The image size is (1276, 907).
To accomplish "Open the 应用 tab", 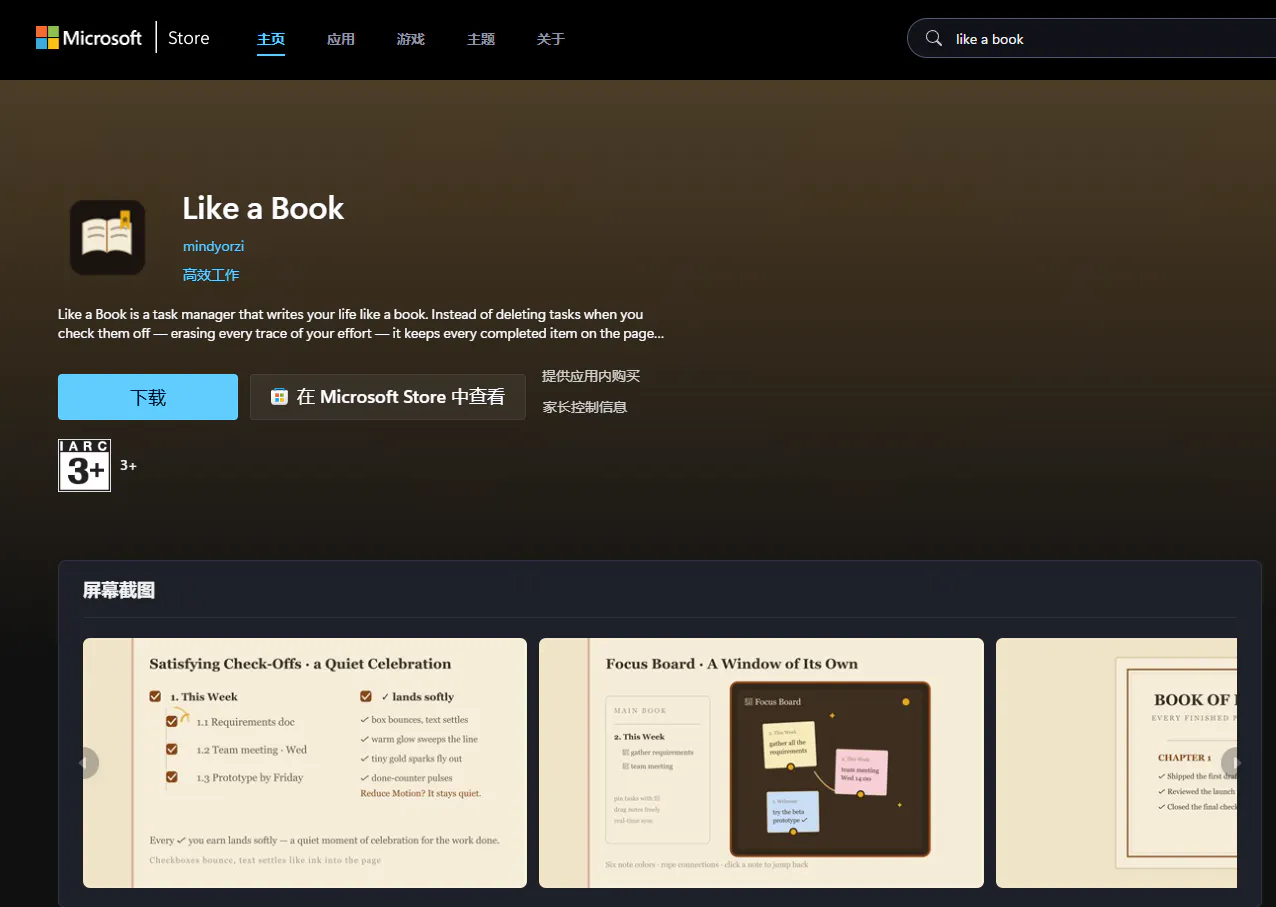I will [341, 39].
